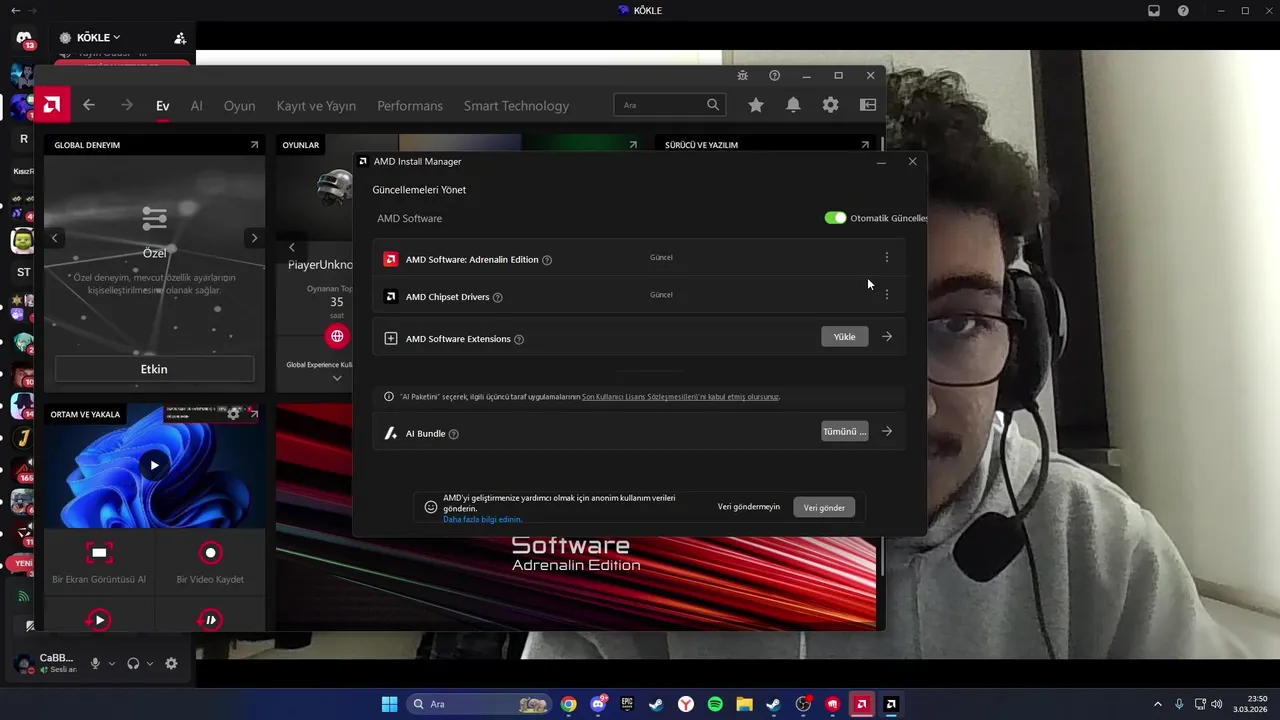Click help icon beside AMD Chipset Drivers
Viewport: 1280px width, 720px height.
pos(498,297)
